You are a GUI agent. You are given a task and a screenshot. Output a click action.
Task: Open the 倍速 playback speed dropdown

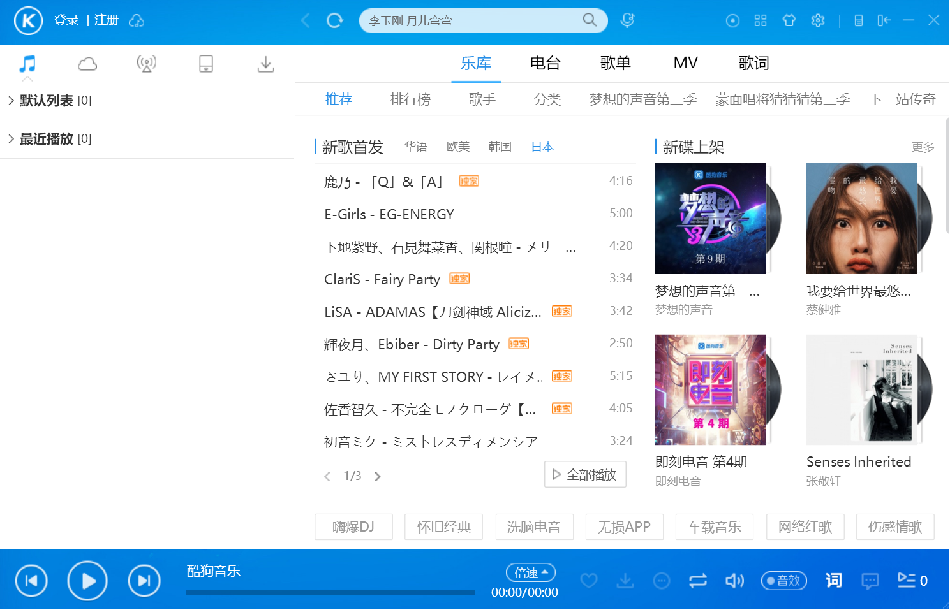click(x=531, y=572)
